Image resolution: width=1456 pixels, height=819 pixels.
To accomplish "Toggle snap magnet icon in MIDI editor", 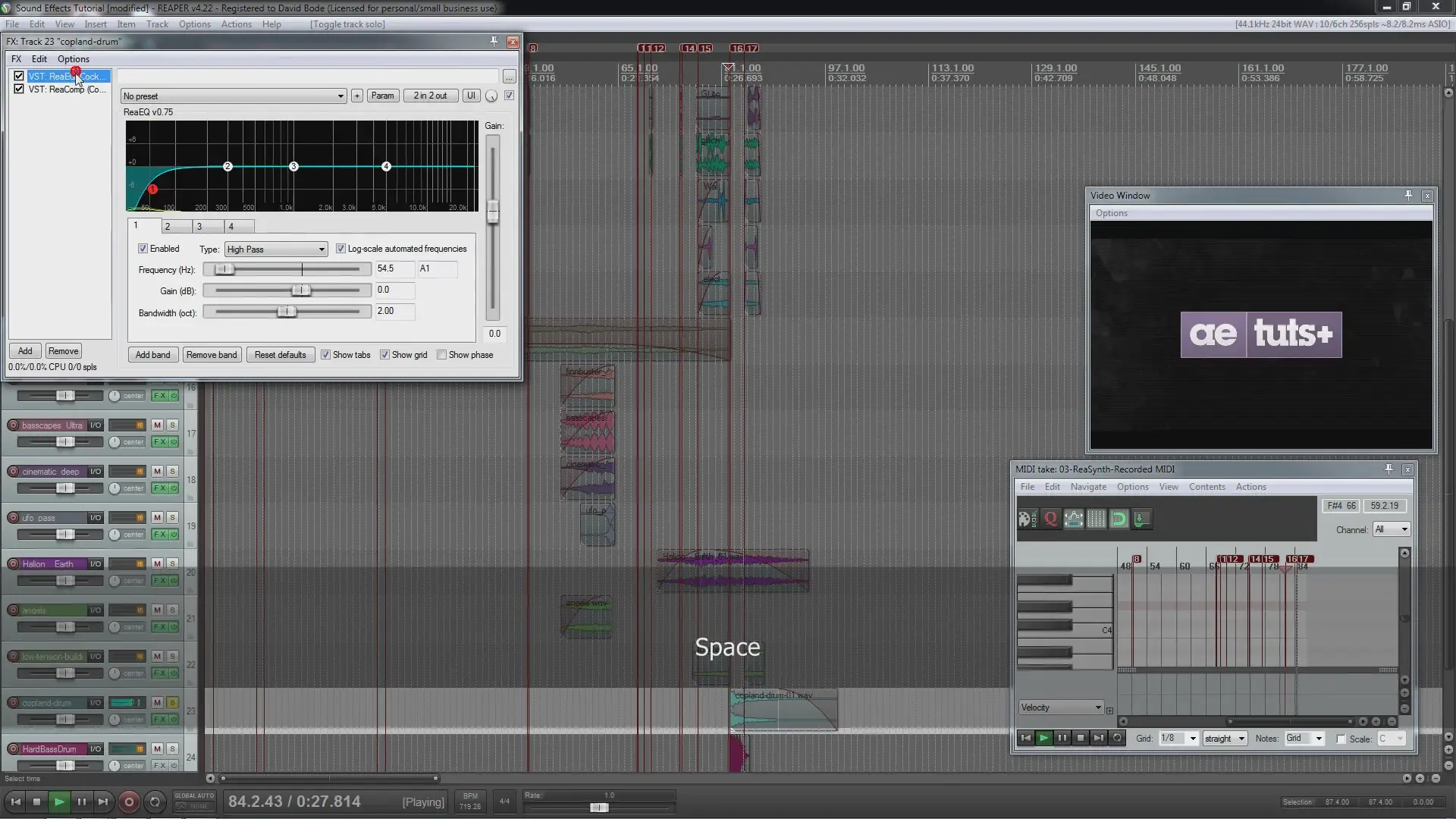I will tap(1119, 519).
